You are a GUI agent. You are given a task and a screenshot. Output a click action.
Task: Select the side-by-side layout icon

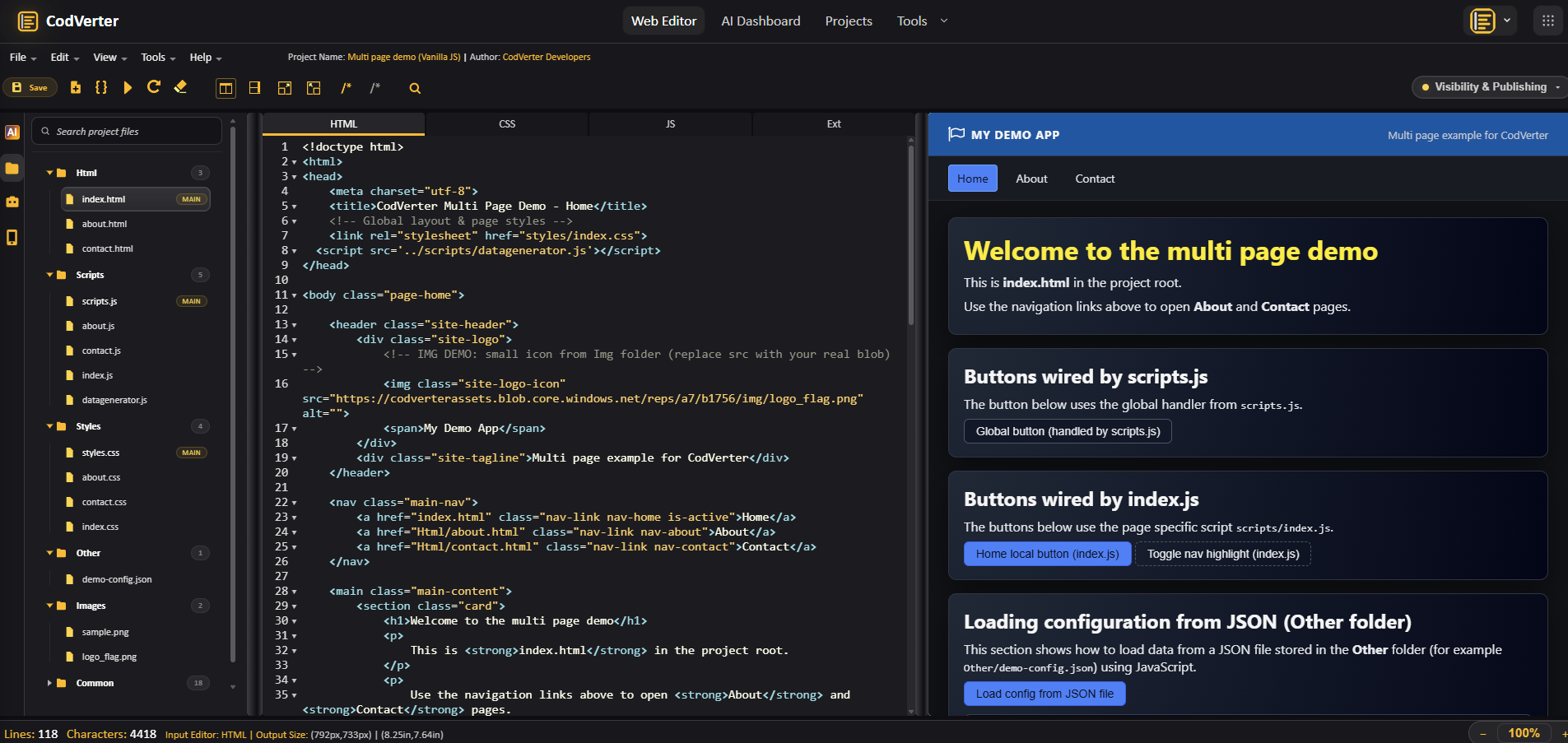226,88
